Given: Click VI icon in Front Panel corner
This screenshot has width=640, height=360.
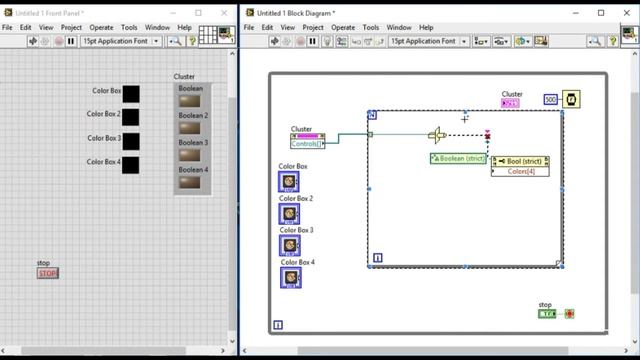Looking at the screenshot, I should point(226,35).
